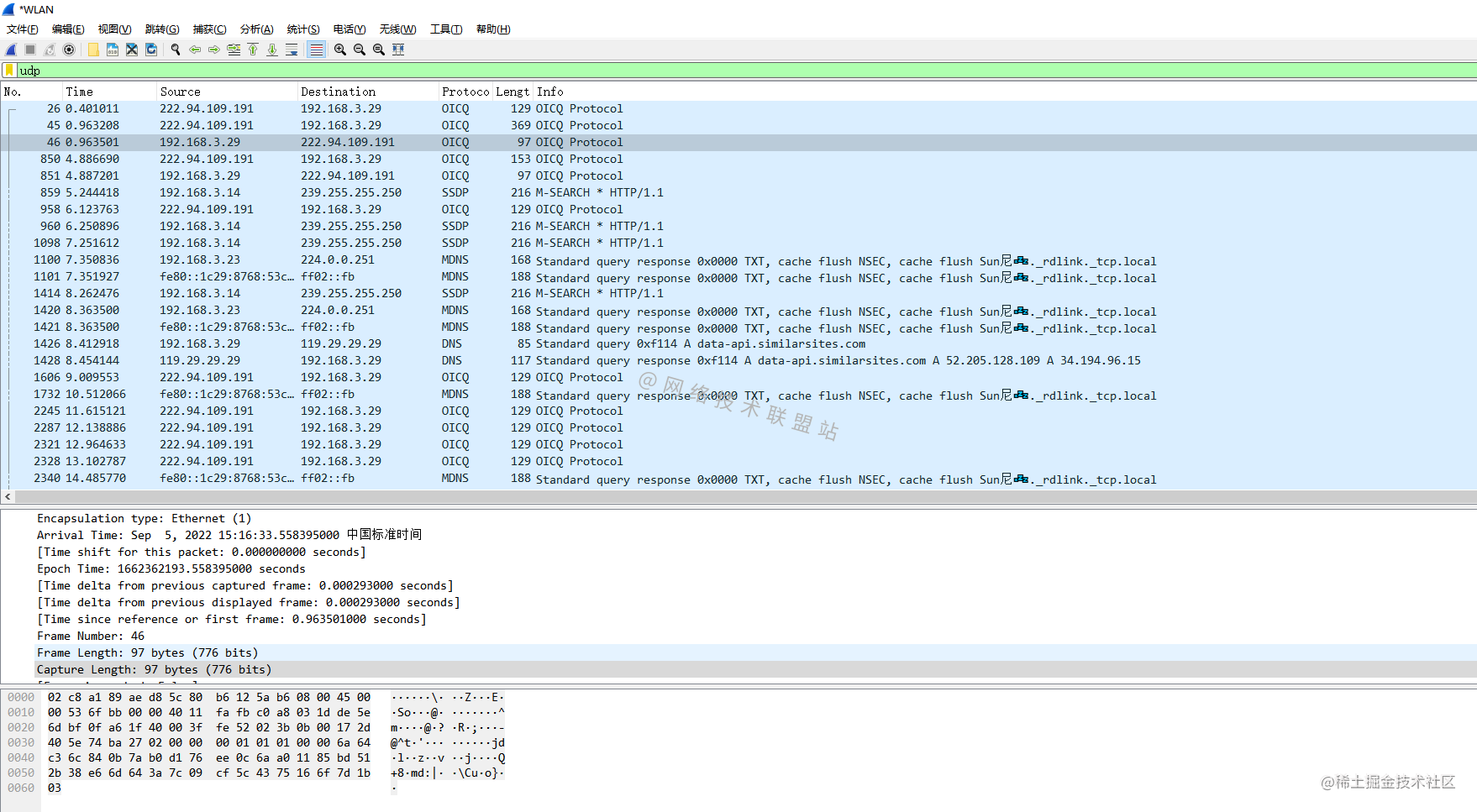Toggle auto-scroll to newest packet
This screenshot has height=812, width=1477.
(292, 50)
